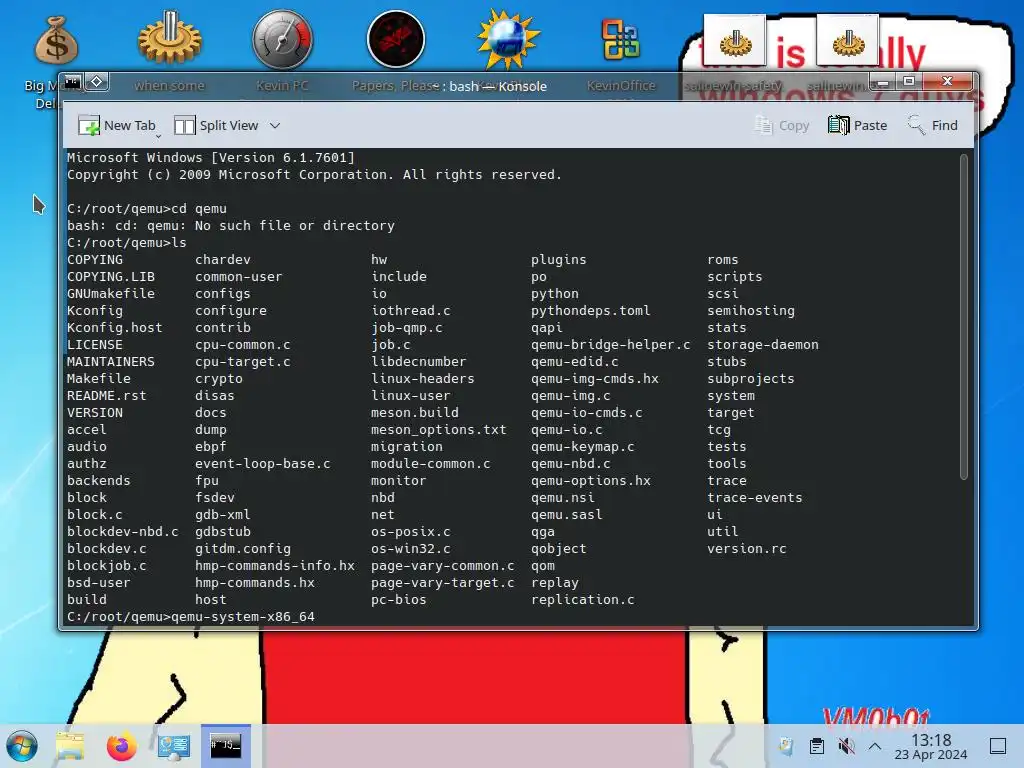
Task: Click the Konsole terminal vertical scrollbar
Action: (964, 317)
